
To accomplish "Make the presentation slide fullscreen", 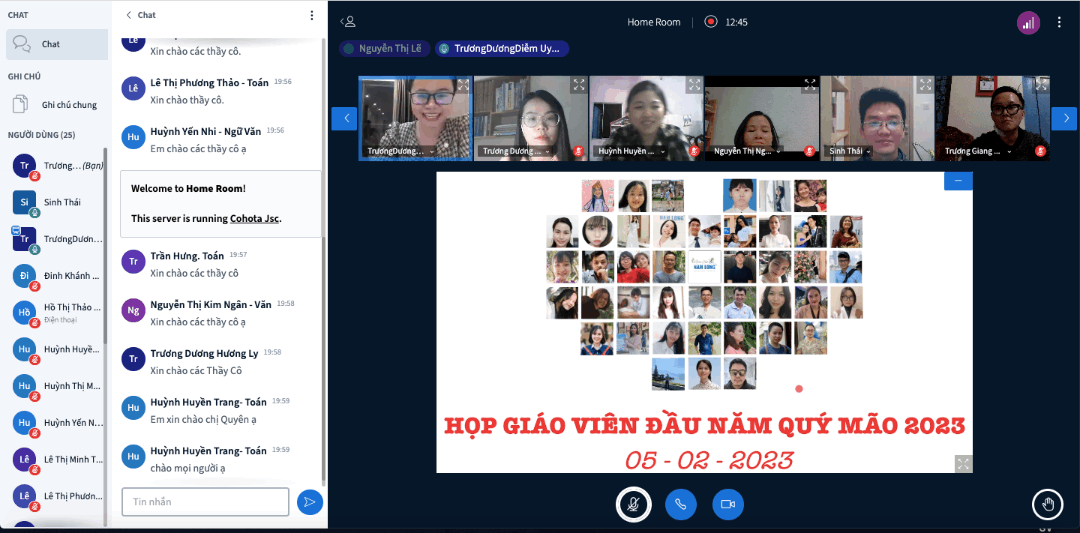I will 962,463.
